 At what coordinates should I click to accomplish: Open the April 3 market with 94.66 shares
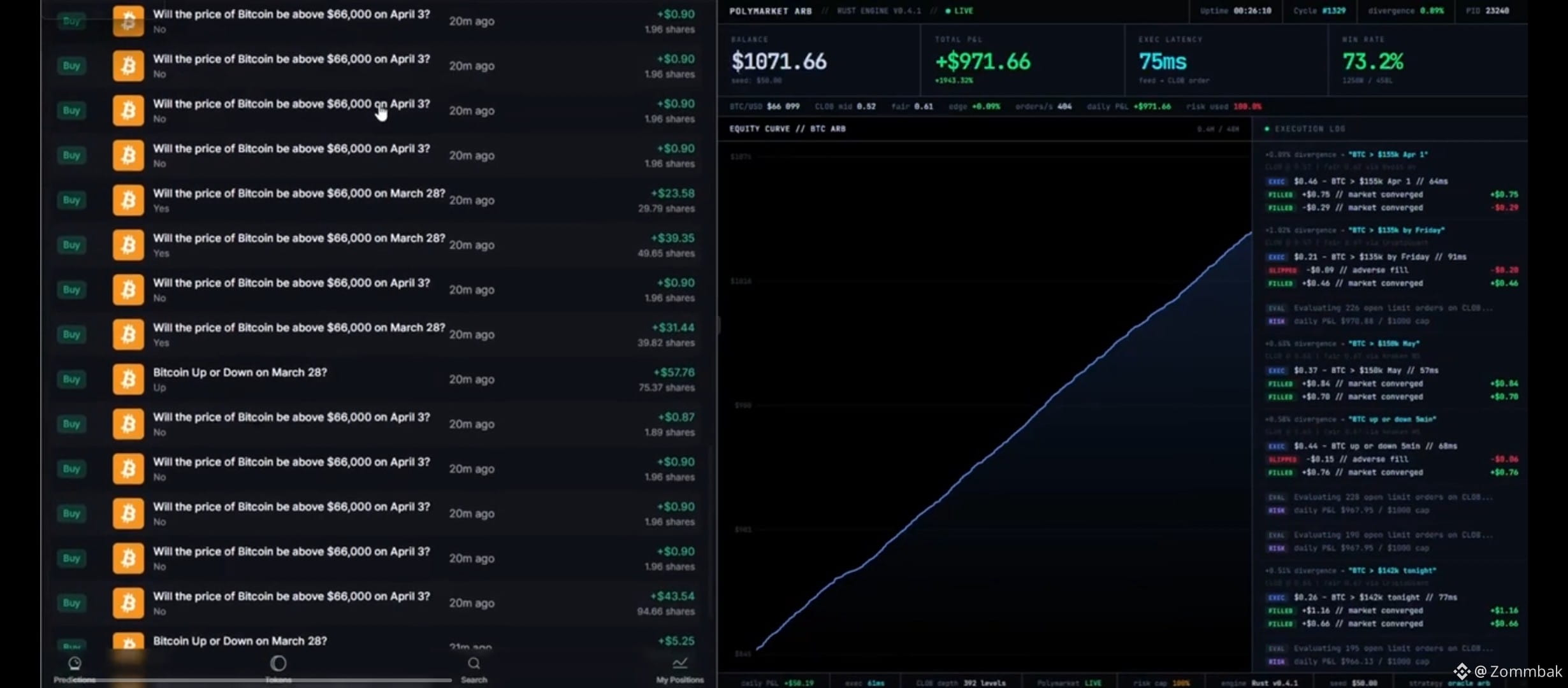pos(291,596)
